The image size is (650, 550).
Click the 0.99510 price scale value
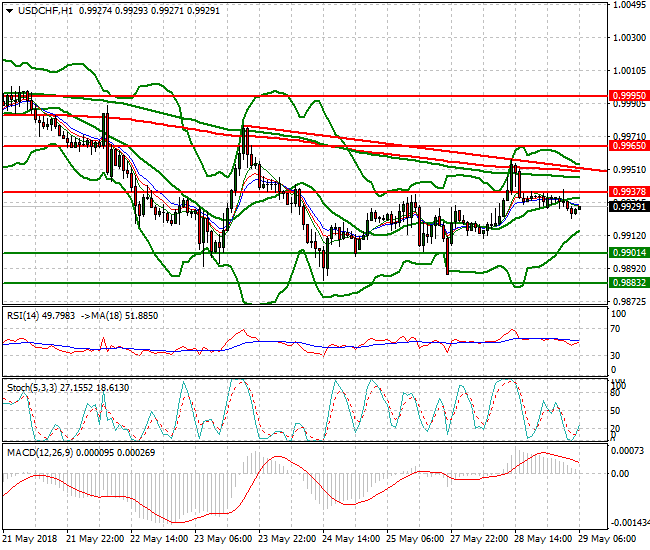point(629,170)
